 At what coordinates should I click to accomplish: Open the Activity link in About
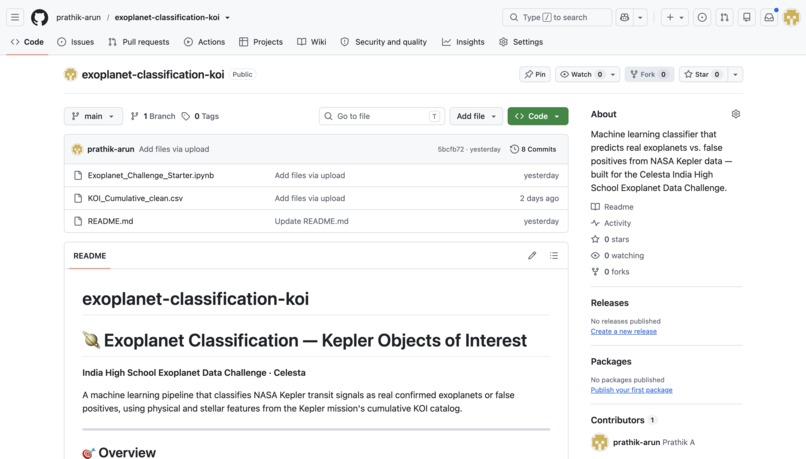[x=611, y=223]
